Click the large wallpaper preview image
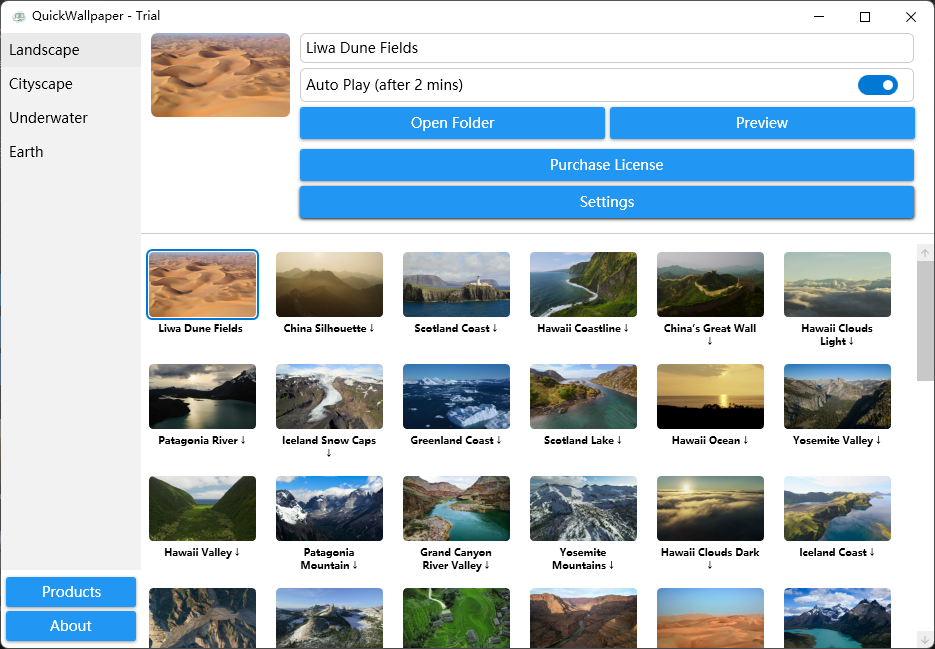The image size is (935, 649). [220, 75]
